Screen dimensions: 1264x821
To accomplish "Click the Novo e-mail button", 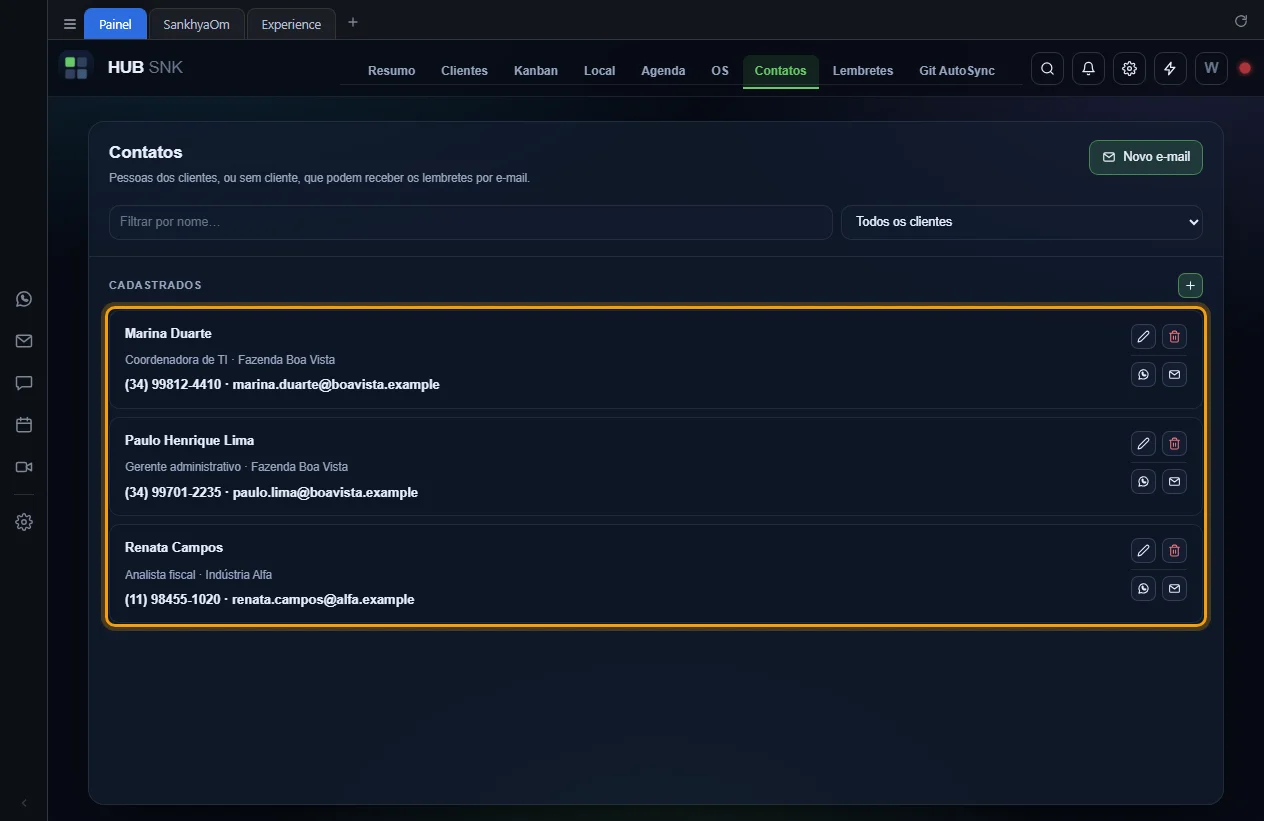I will tap(1146, 157).
